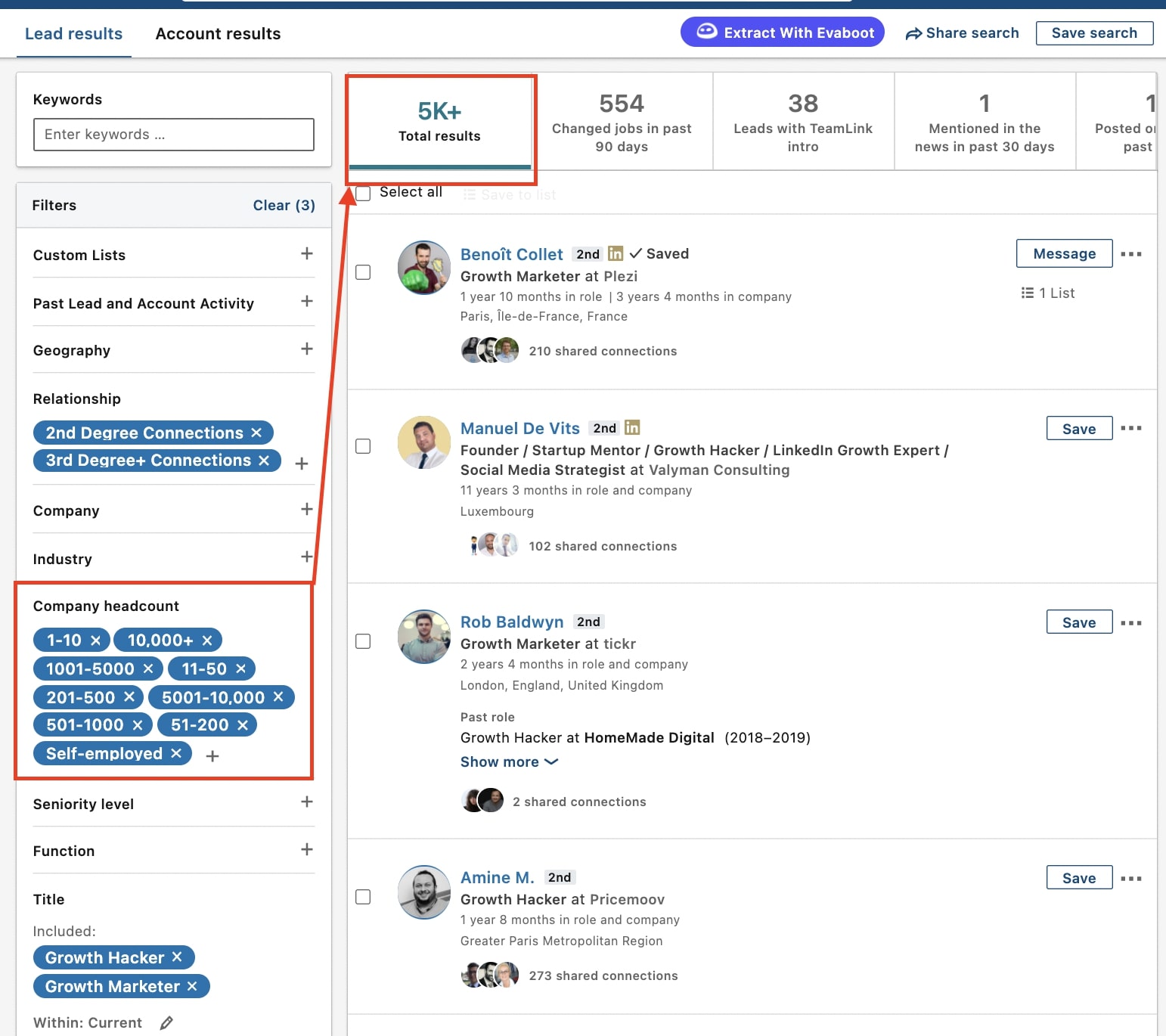The width and height of the screenshot is (1166, 1036).
Task: Select the Benoît Collet lead checkbox
Action: coord(363,272)
